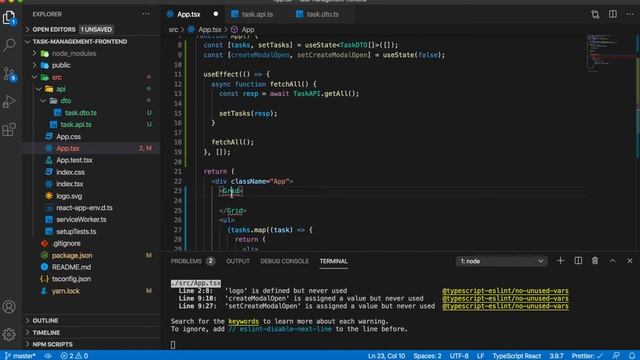Kill terminal with trash icon

point(595,261)
